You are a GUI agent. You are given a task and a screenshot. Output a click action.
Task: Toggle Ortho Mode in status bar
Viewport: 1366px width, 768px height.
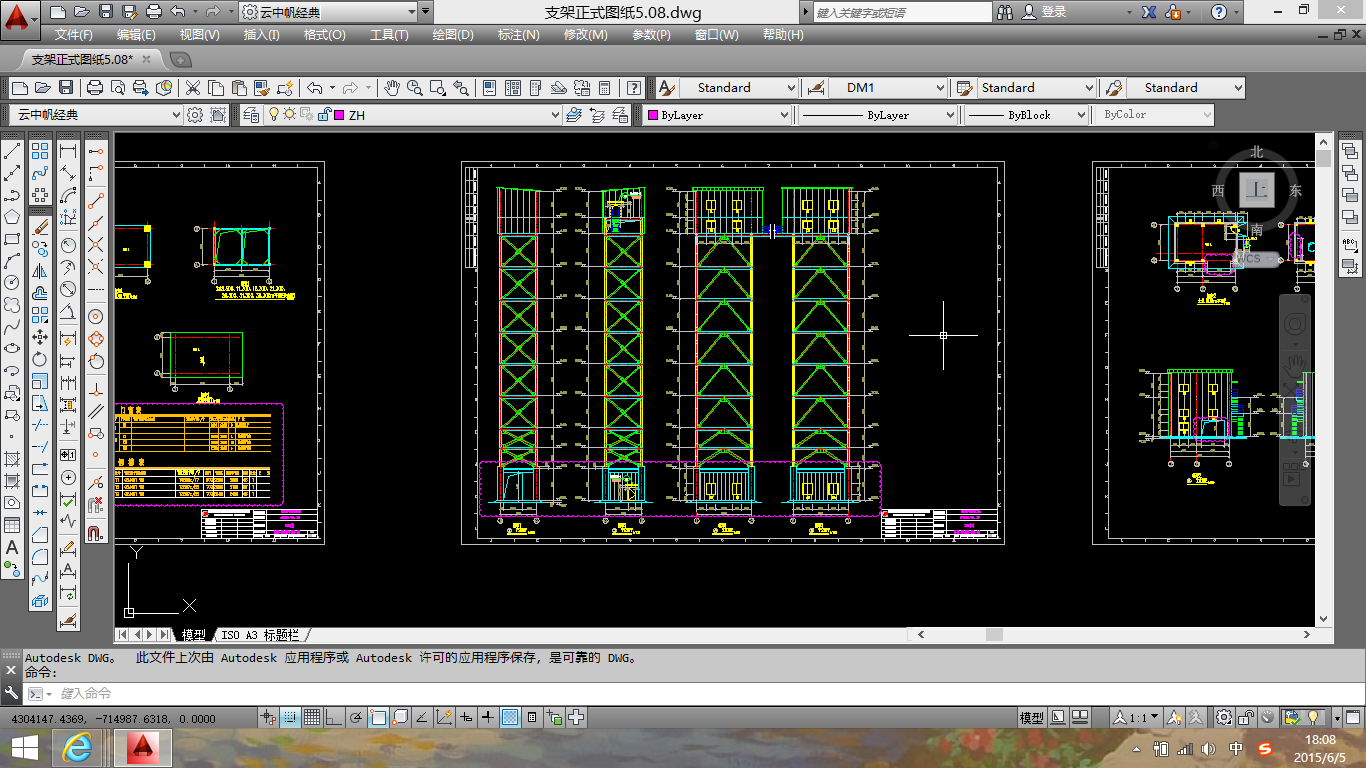334,718
